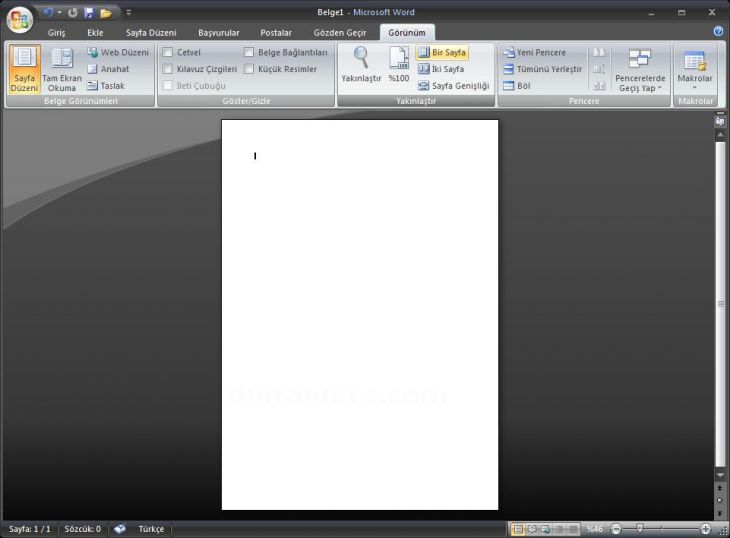Click the synchronous scrolling icon
The height and width of the screenshot is (538, 730).
(599, 69)
